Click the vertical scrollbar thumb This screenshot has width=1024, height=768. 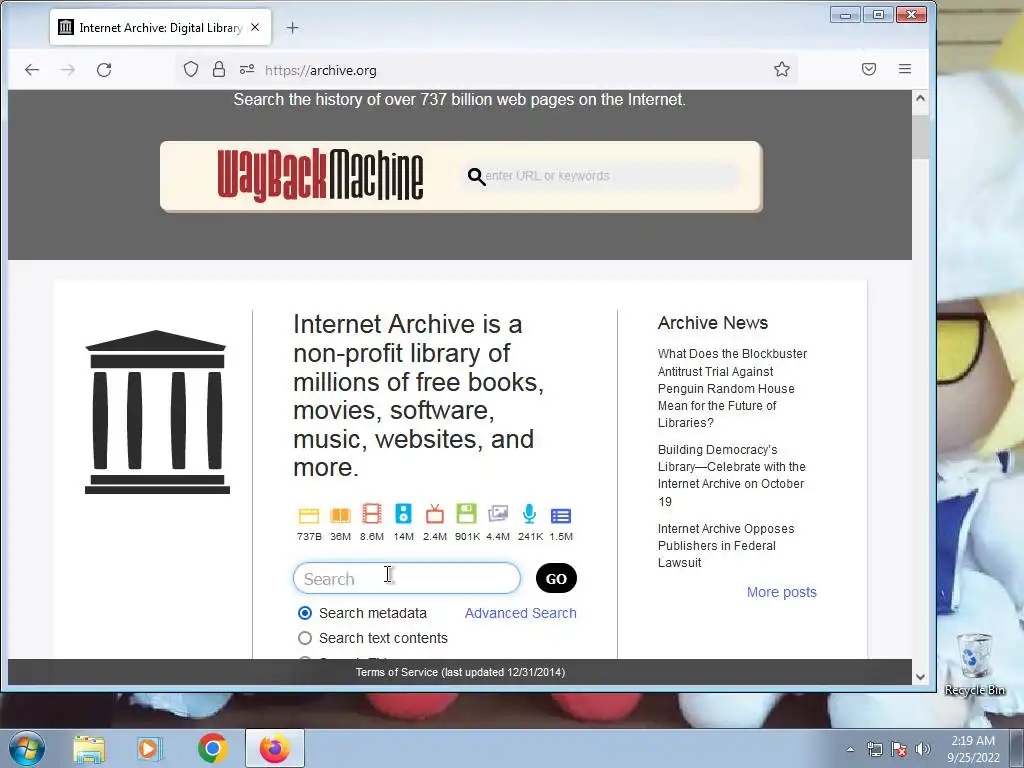[x=920, y=136]
